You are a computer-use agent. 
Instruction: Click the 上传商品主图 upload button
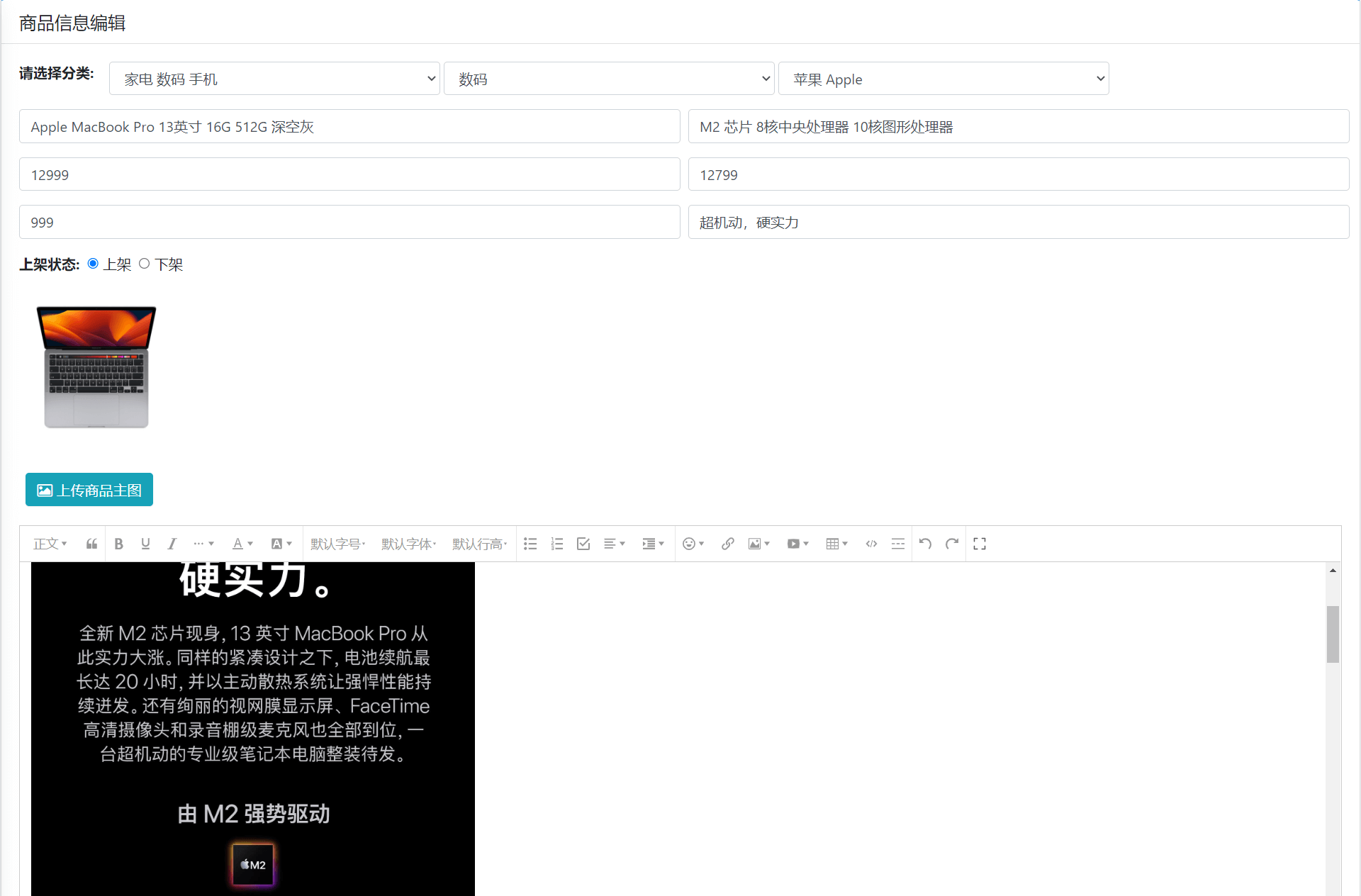coord(89,490)
